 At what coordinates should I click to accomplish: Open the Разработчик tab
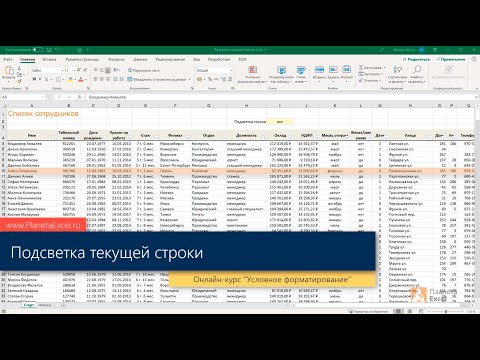219,59
